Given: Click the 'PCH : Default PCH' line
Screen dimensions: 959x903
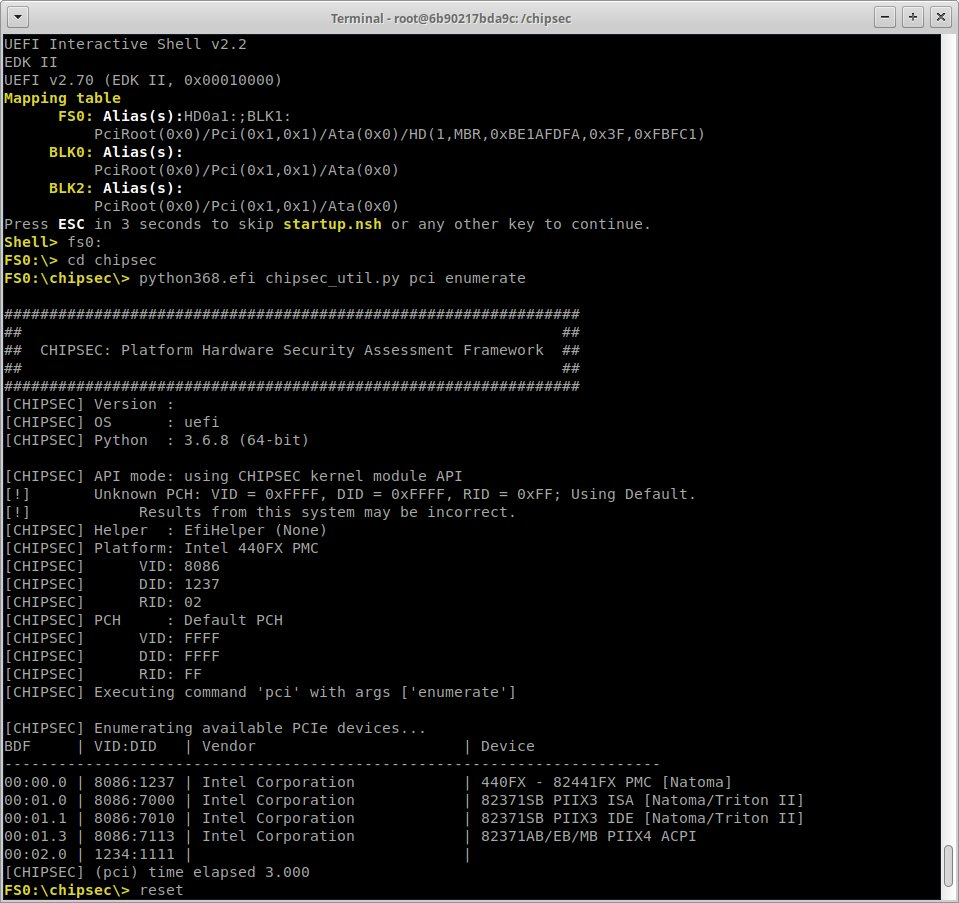Looking at the screenshot, I should 144,620.
